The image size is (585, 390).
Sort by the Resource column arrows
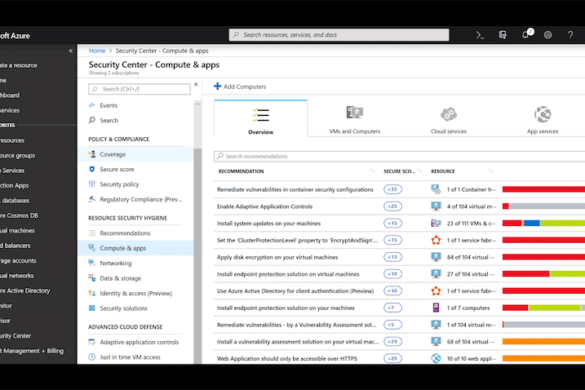490,171
